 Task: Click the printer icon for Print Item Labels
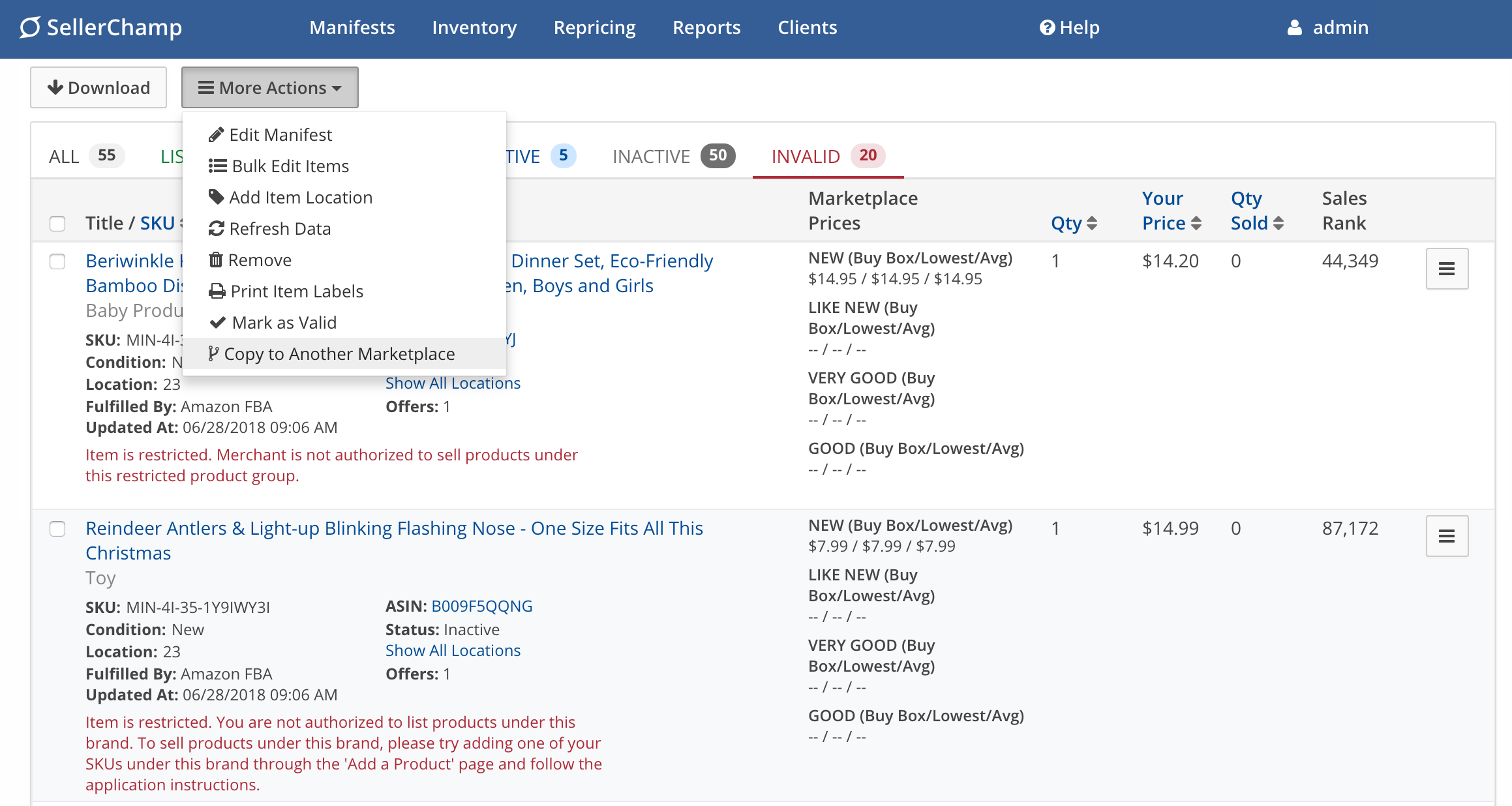click(217, 291)
